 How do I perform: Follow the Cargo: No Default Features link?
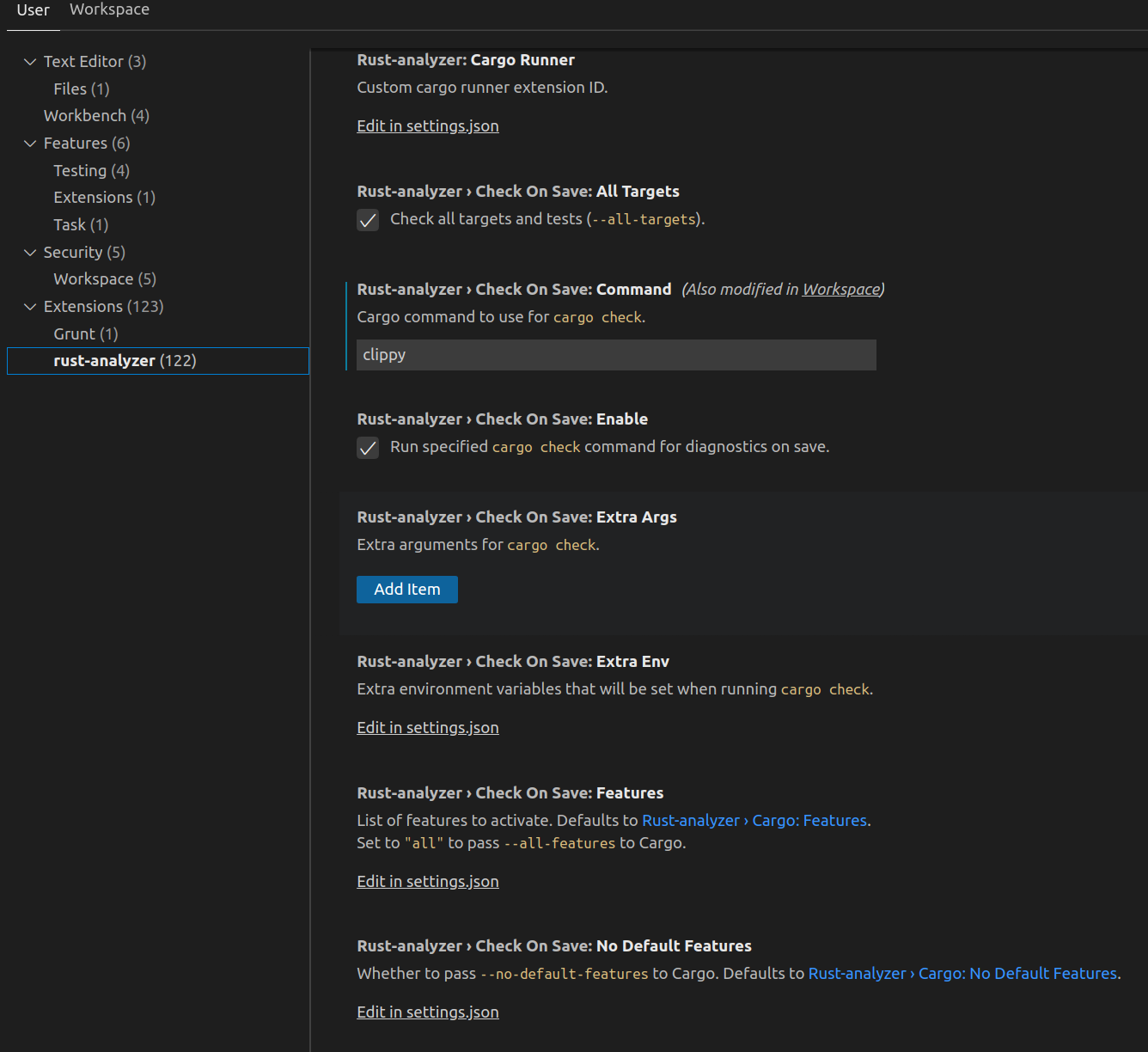(x=962, y=974)
